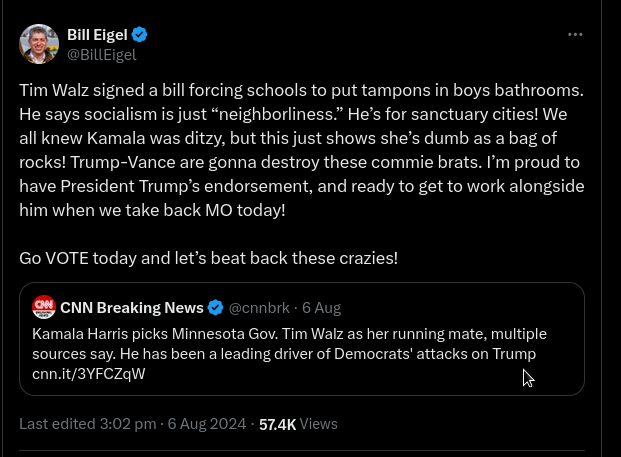Click Bill Eigel's profile avatar
Viewport: 621px width, 457px height.
39,44
